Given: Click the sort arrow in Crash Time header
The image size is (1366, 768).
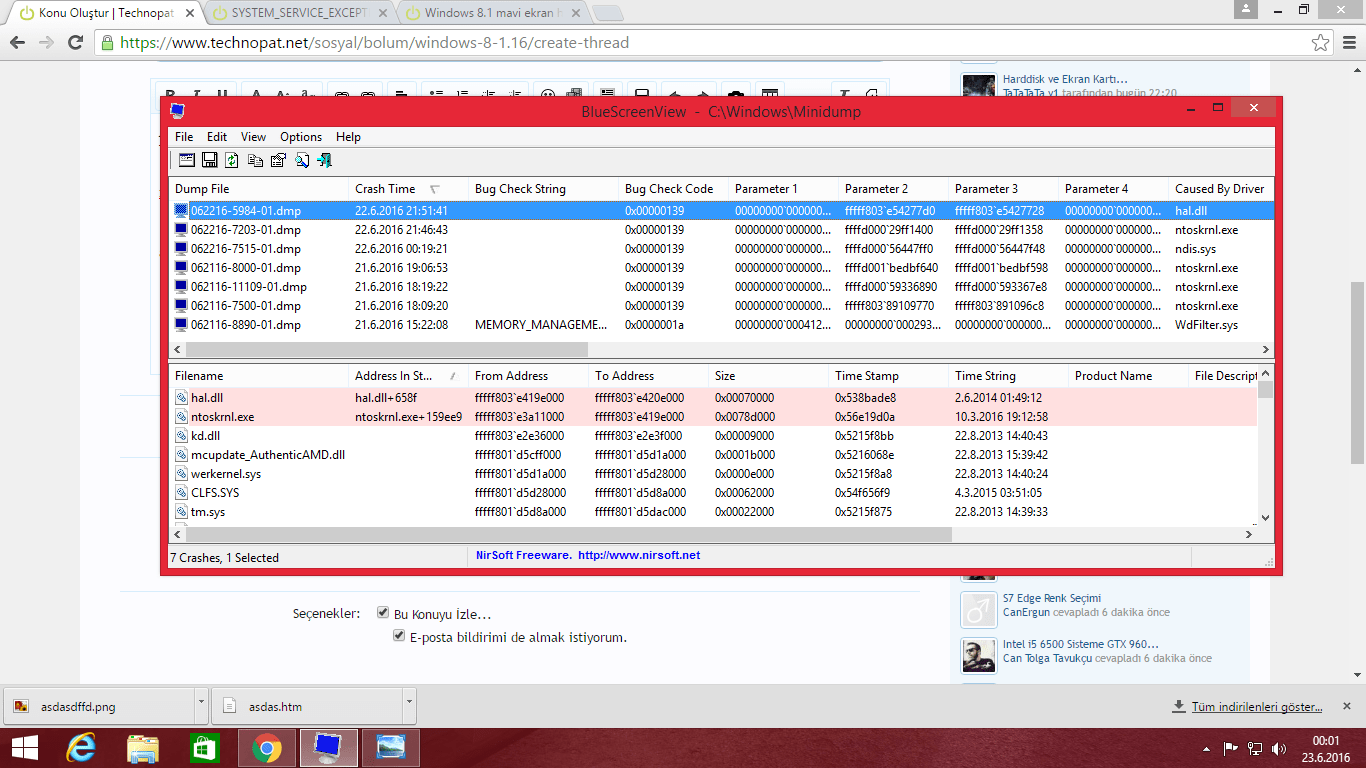Looking at the screenshot, I should click(435, 189).
